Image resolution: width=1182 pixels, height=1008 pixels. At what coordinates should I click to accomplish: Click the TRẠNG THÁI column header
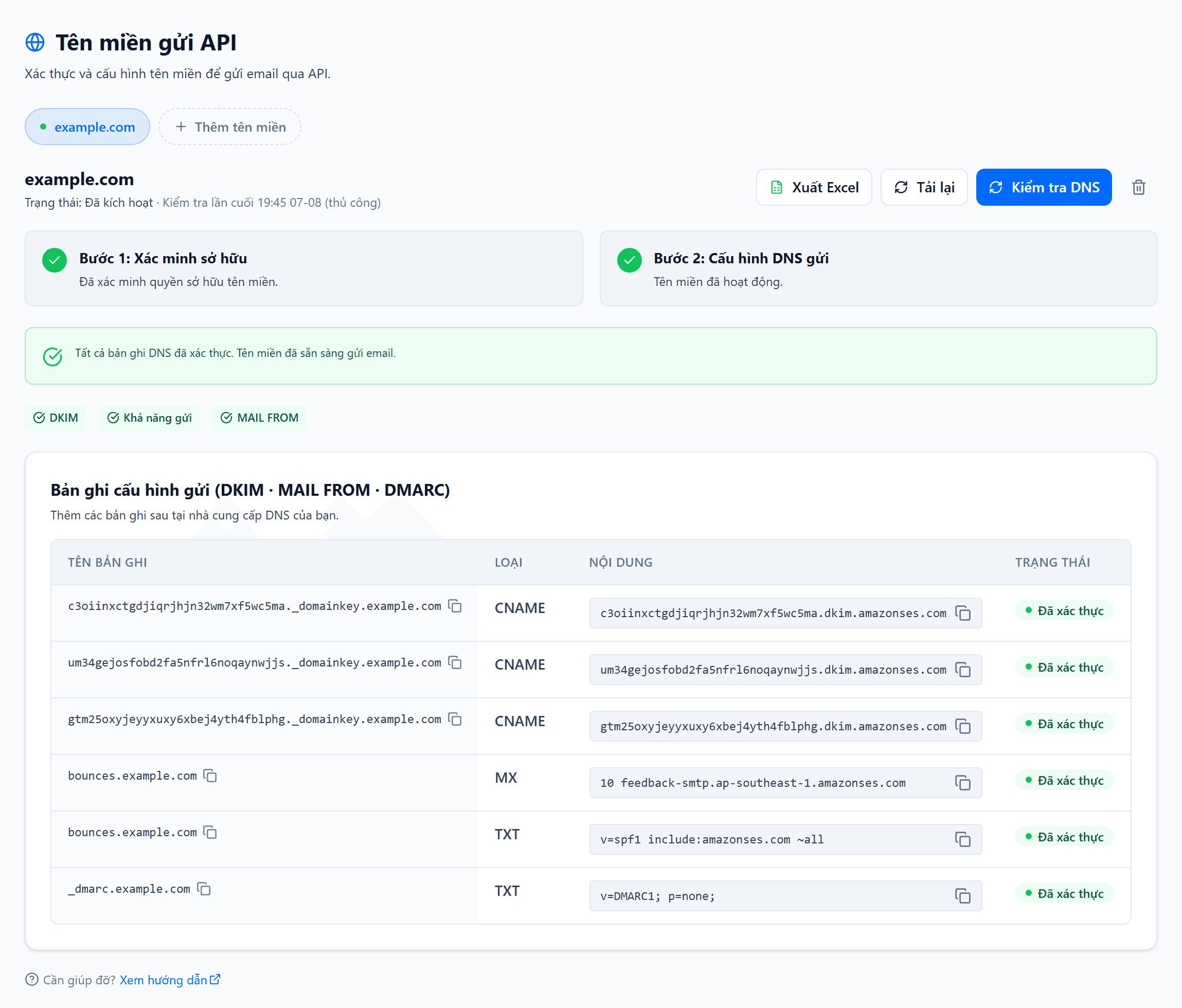(1052, 563)
